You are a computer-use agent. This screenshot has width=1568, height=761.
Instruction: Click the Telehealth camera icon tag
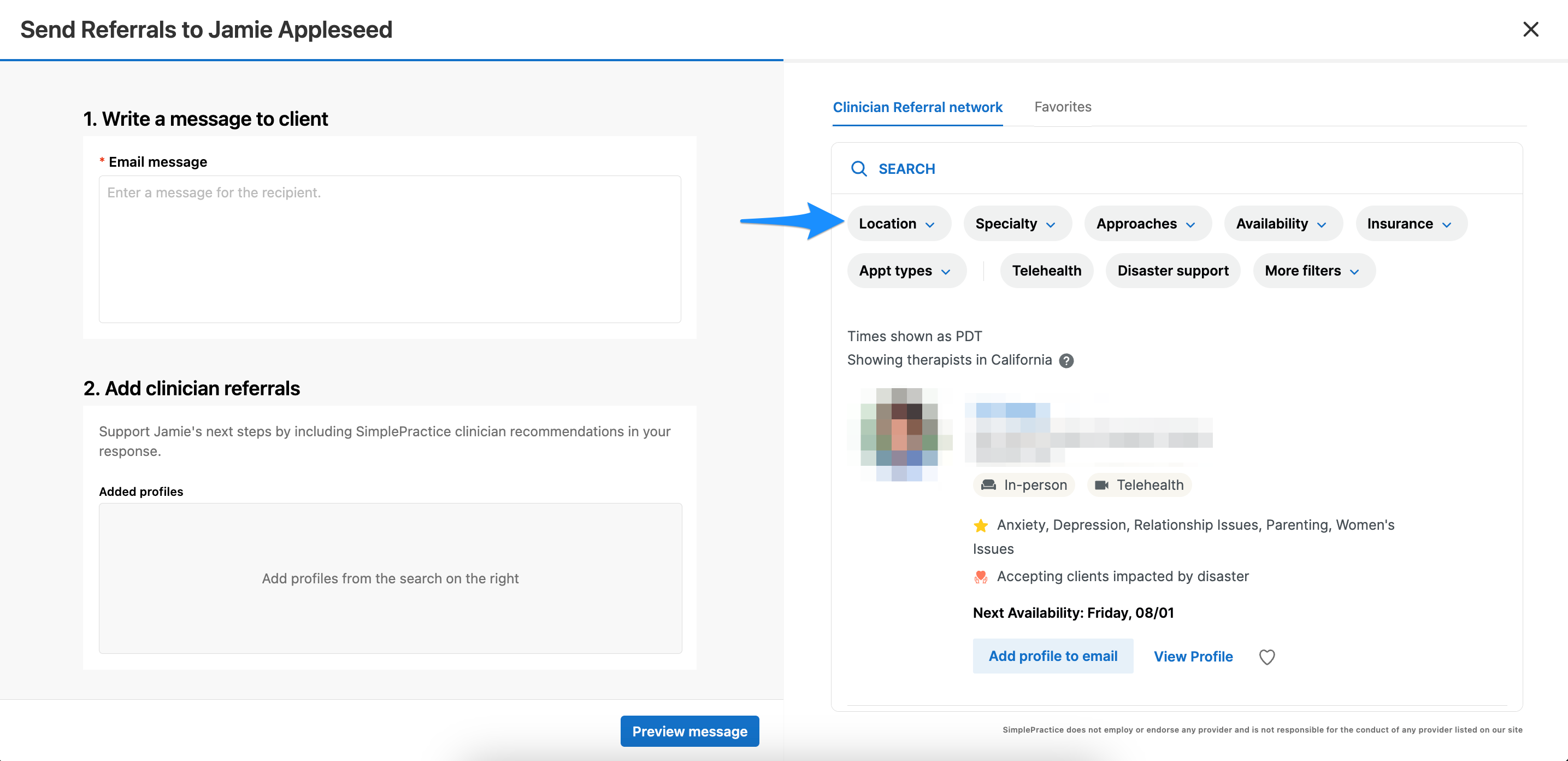(1102, 485)
